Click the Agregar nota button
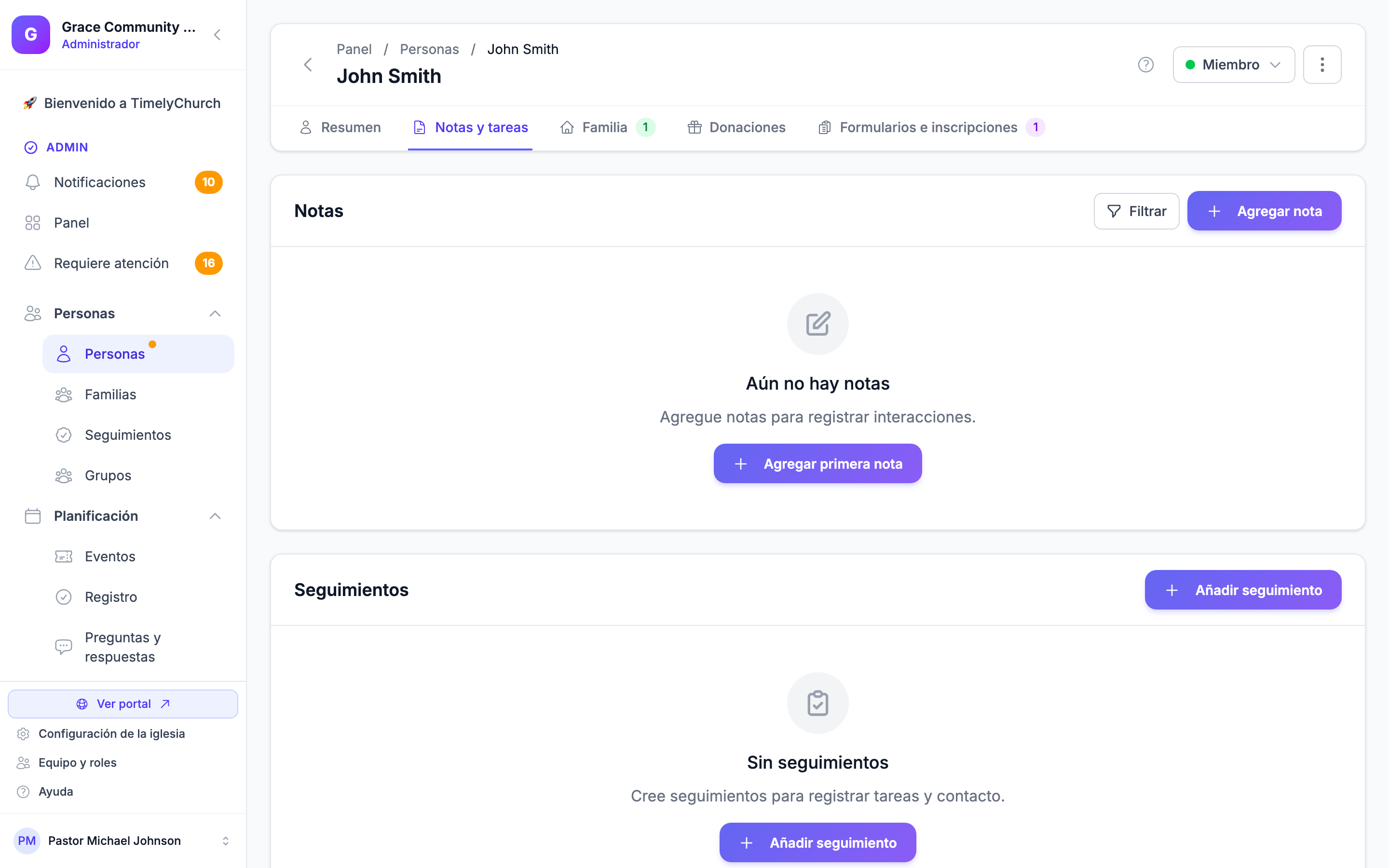This screenshot has width=1389, height=868. tap(1264, 211)
